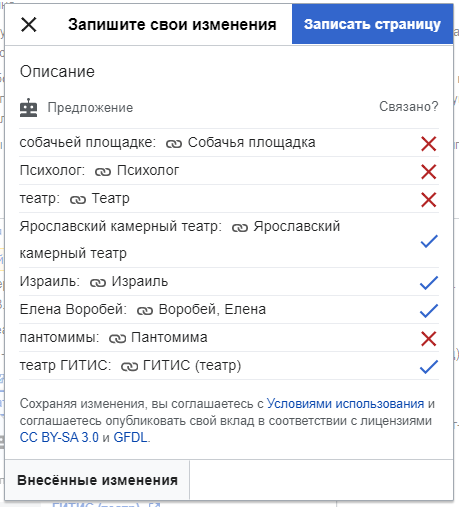This screenshot has width=459, height=507.
Task: Click the link icon before Собачья площадка
Action: 174,144
